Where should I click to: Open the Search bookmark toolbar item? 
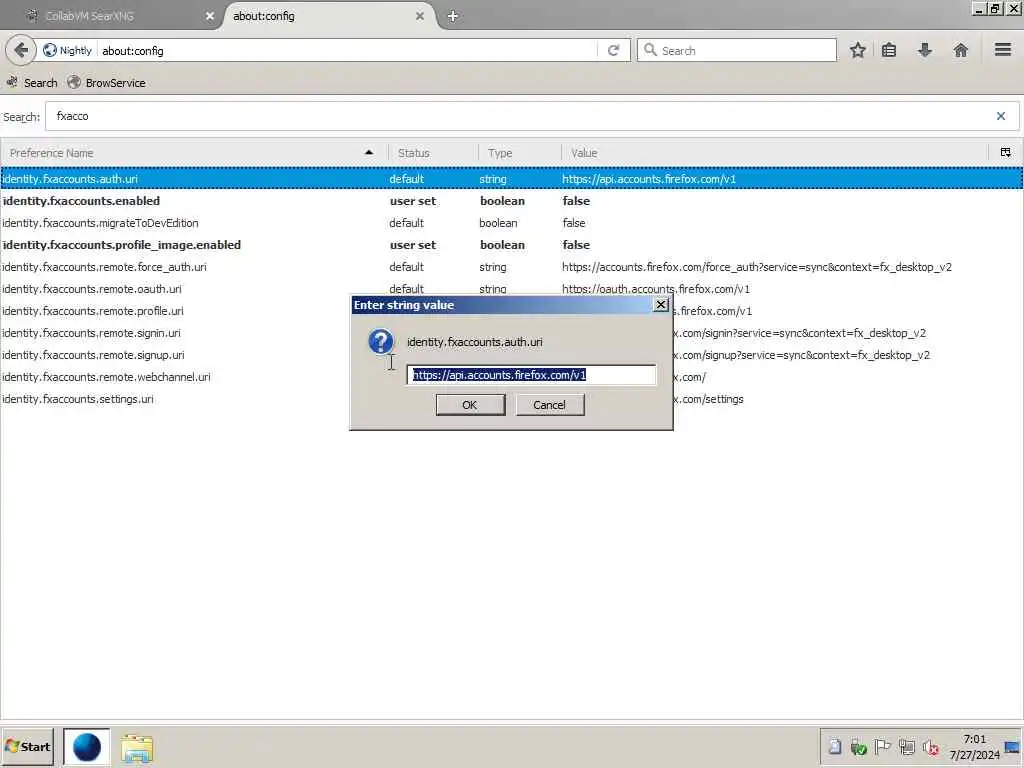click(x=32, y=82)
